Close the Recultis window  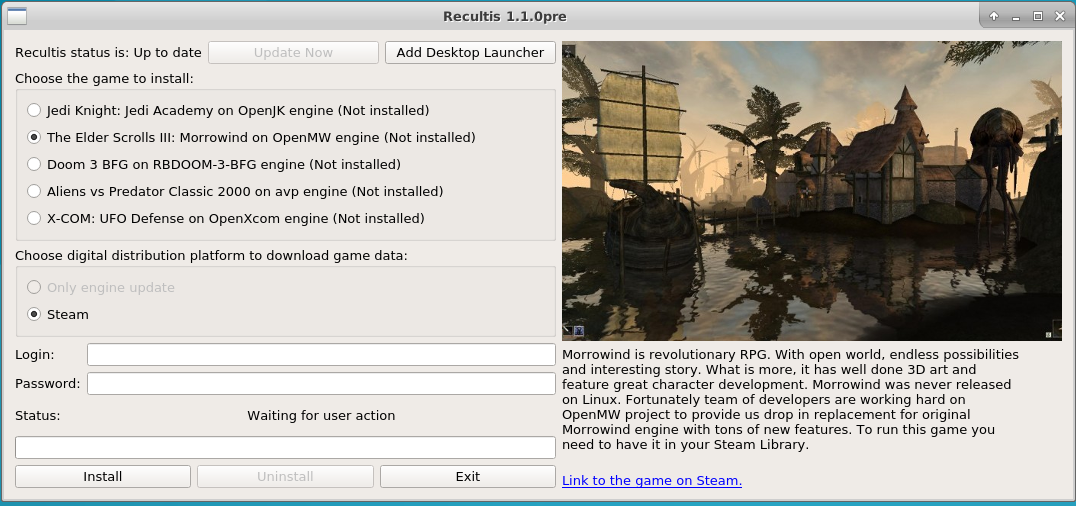(x=1059, y=16)
